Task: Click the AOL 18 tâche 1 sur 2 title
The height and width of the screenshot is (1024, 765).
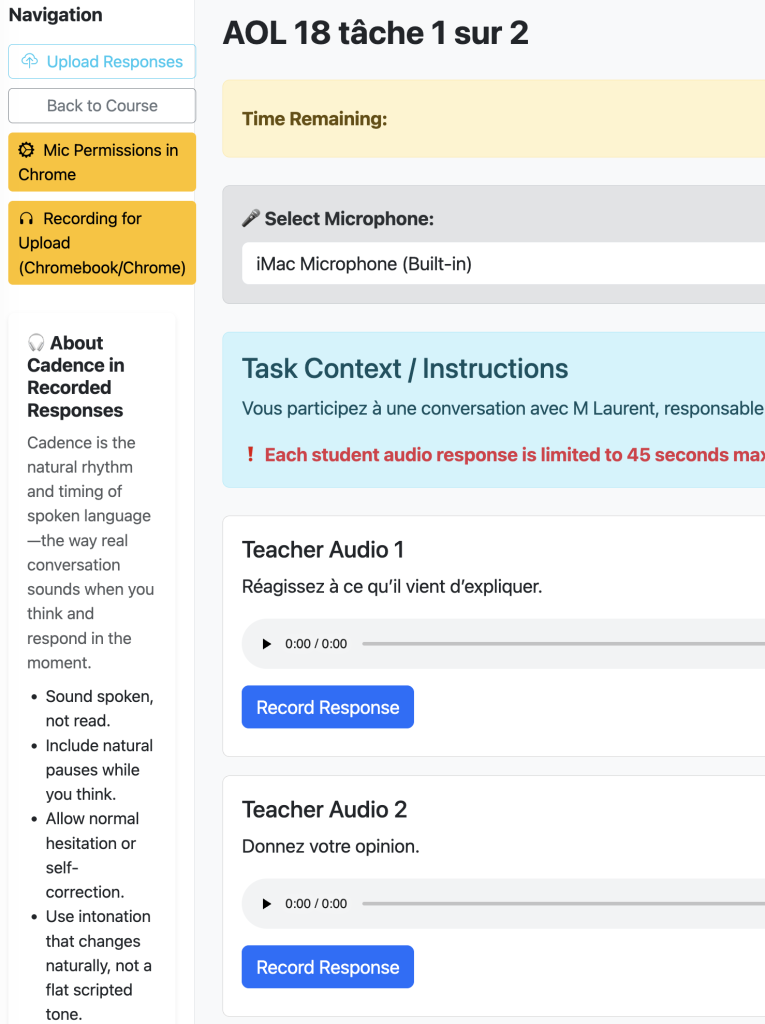Action: pos(375,33)
